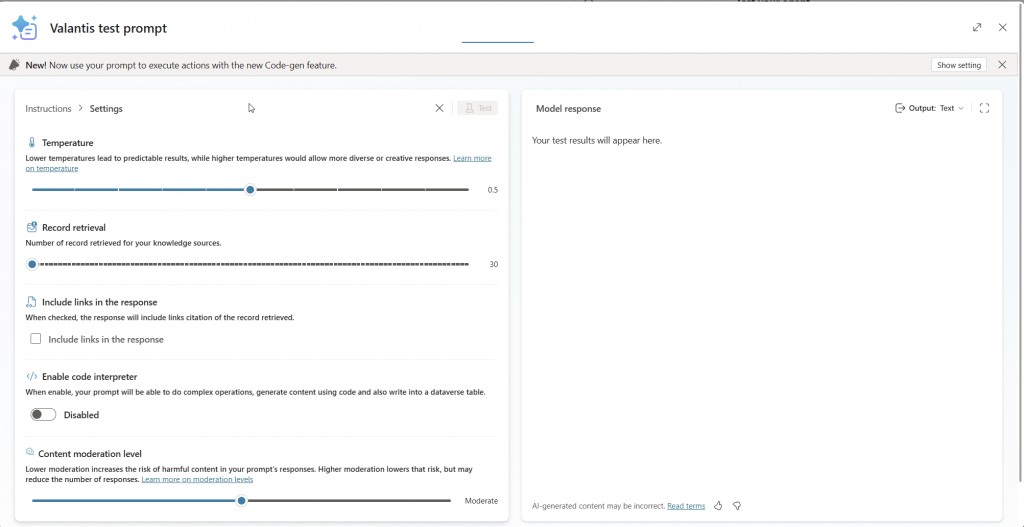Go back to Instructions breadcrumb
Viewport: 1024px width, 527px height.
(x=48, y=108)
